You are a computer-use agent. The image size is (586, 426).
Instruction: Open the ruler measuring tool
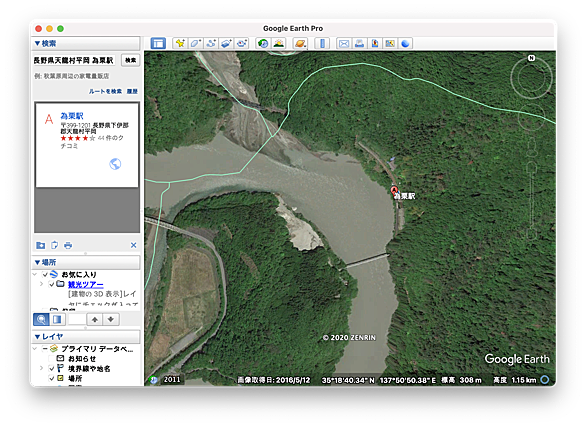coord(322,43)
